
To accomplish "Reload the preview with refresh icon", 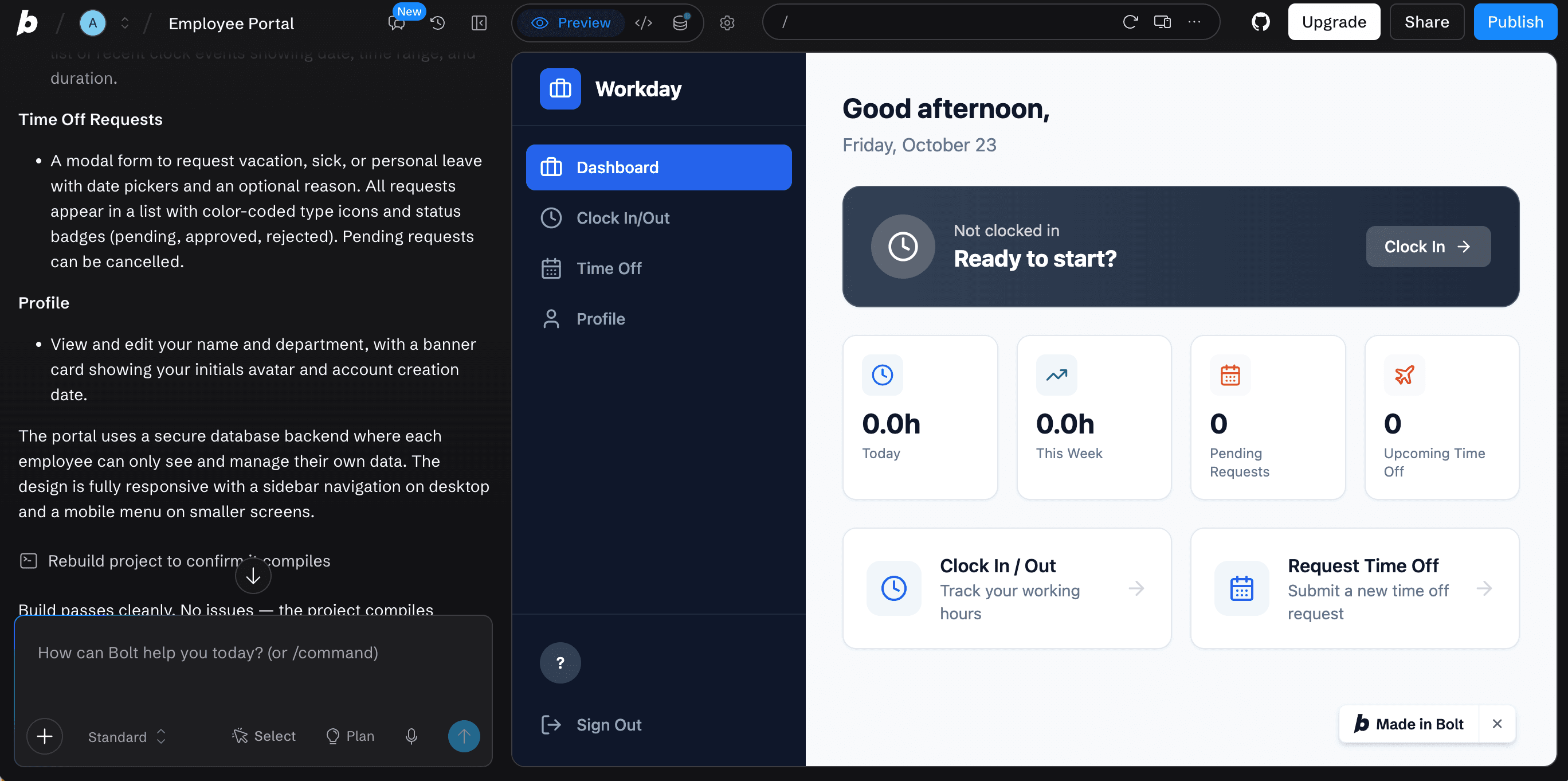I will 1130,22.
